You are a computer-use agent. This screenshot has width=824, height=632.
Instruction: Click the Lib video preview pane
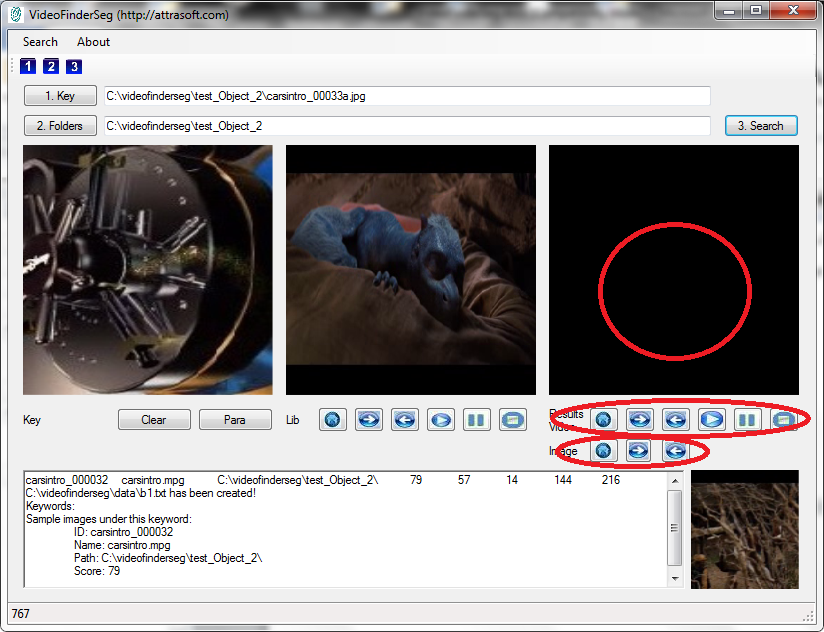411,270
